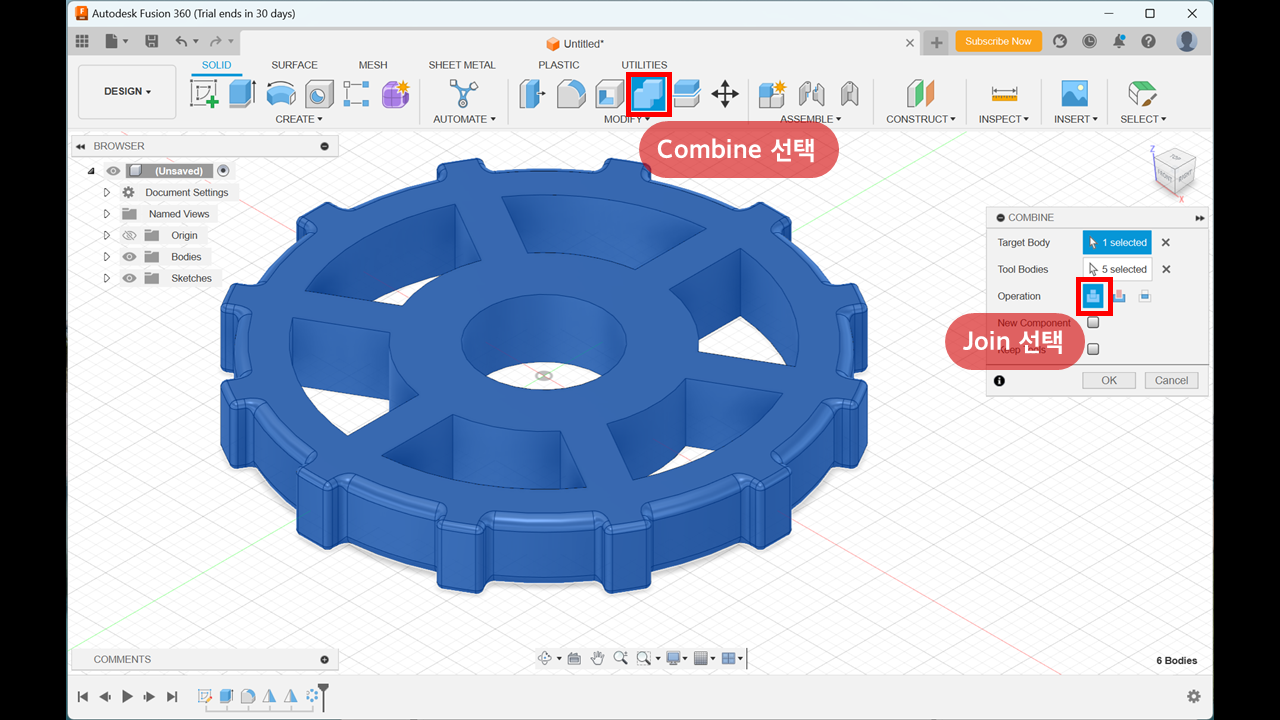Click the Create Sketch icon
Image resolution: width=1280 pixels, height=720 pixels.
coord(204,94)
